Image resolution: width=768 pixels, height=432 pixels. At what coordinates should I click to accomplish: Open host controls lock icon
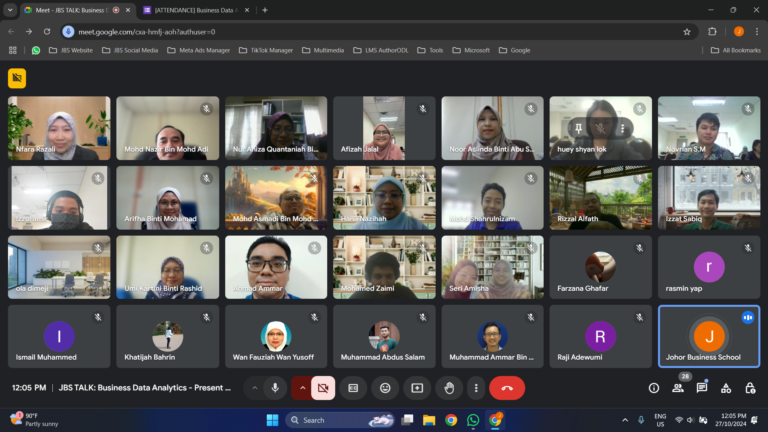tap(749, 387)
